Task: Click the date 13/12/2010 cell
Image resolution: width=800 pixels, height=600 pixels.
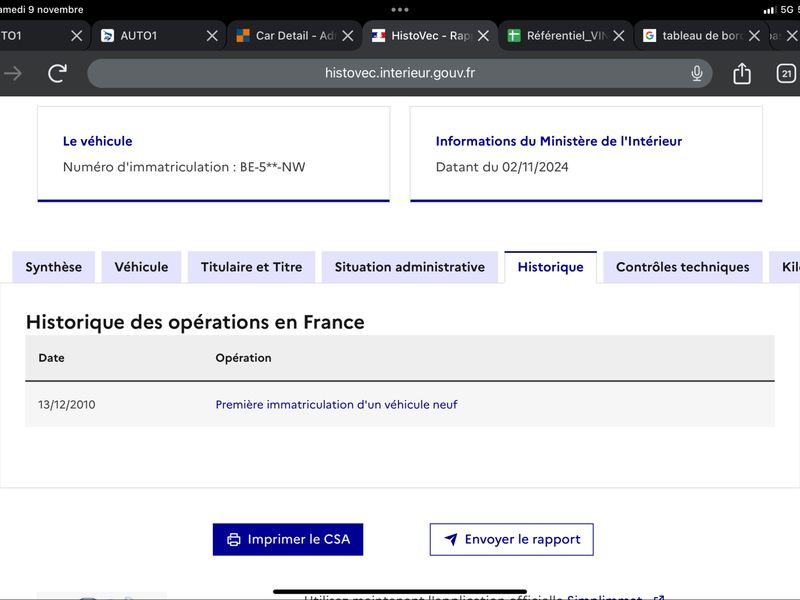Action: tap(67, 405)
